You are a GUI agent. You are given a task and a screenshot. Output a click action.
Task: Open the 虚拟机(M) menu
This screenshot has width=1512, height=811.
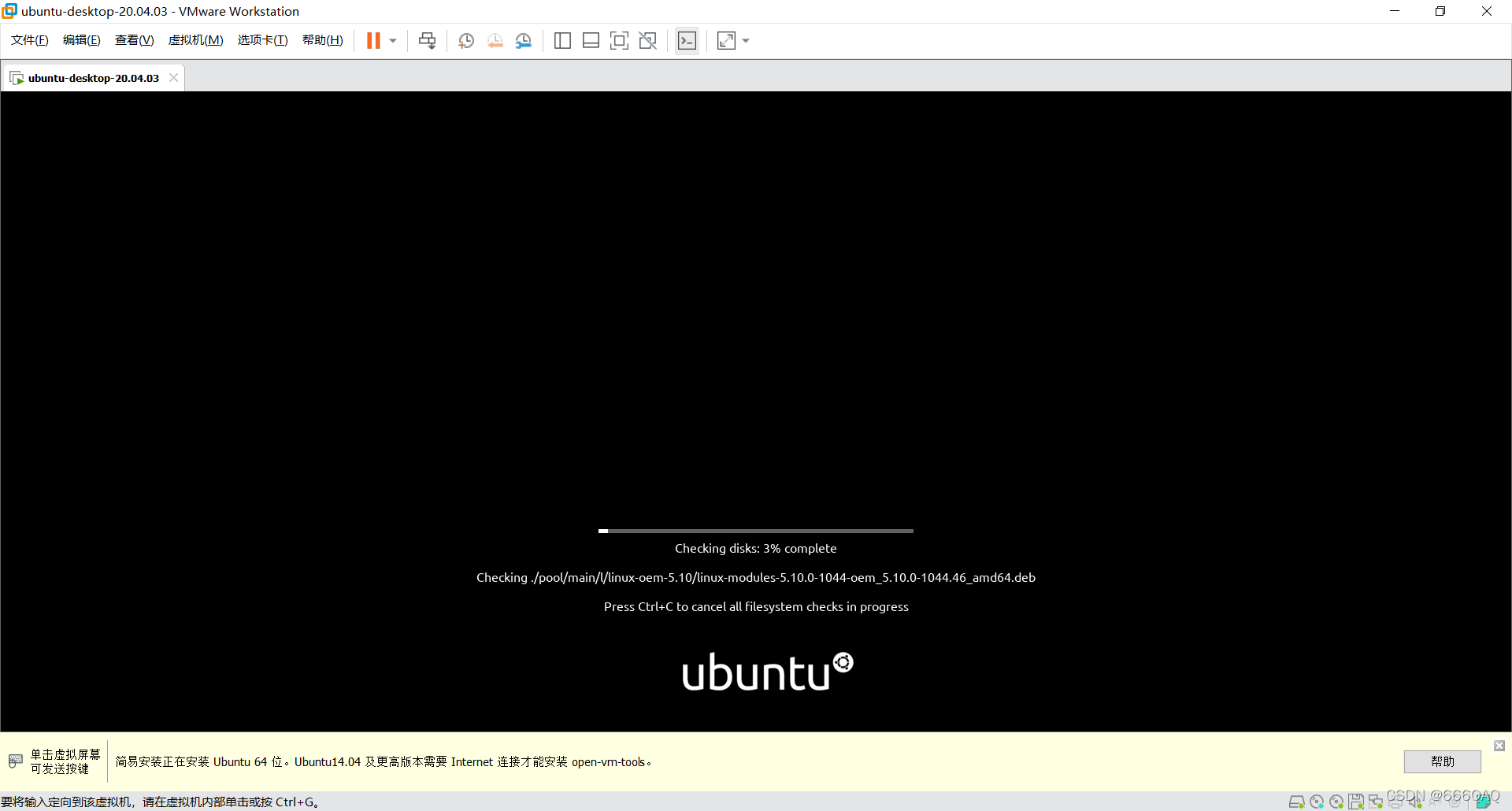click(x=196, y=40)
